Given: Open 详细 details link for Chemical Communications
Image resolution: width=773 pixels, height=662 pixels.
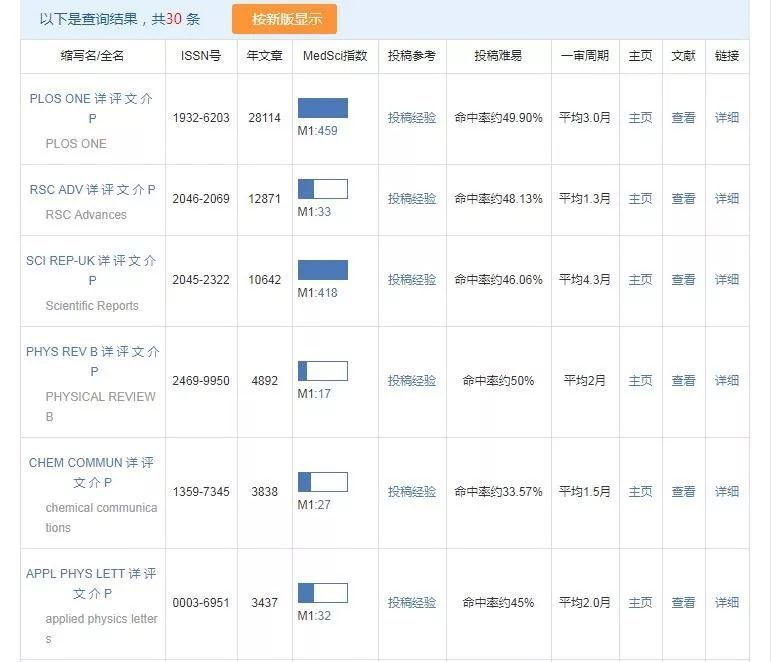Looking at the screenshot, I should pos(727,491).
